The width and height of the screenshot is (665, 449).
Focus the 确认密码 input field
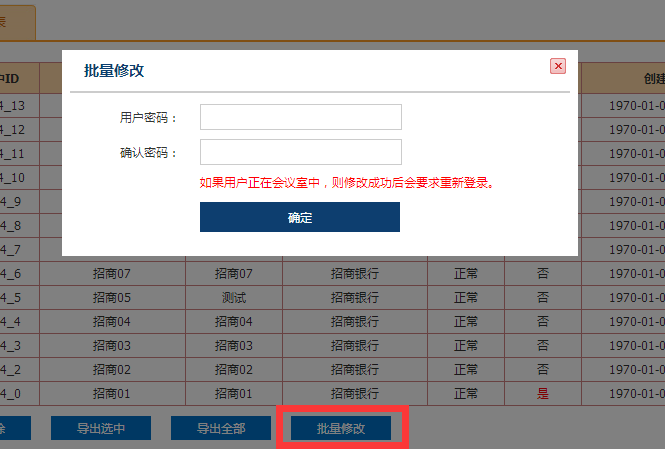[300, 152]
